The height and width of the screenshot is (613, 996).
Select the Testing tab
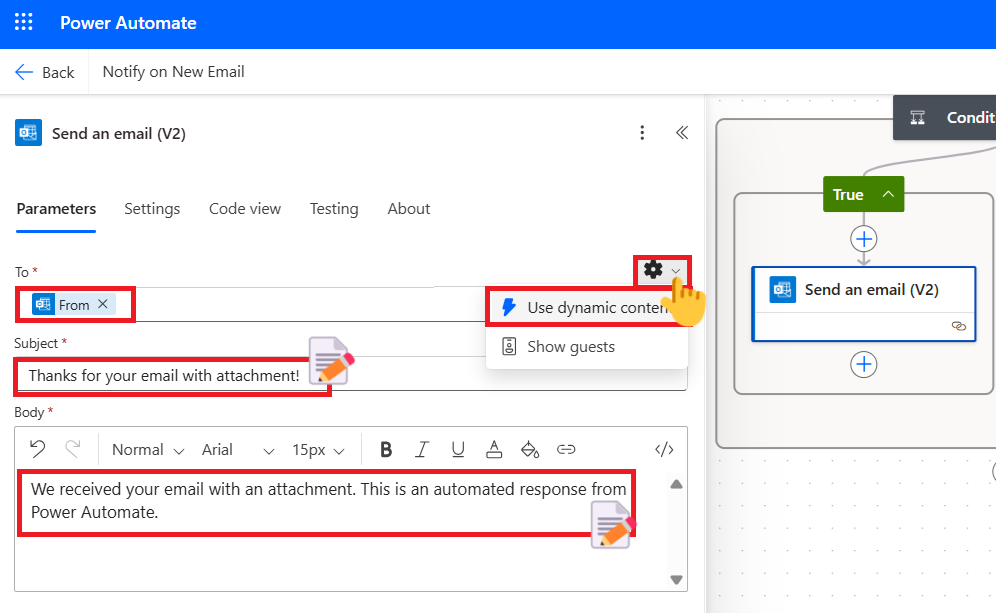(x=333, y=209)
